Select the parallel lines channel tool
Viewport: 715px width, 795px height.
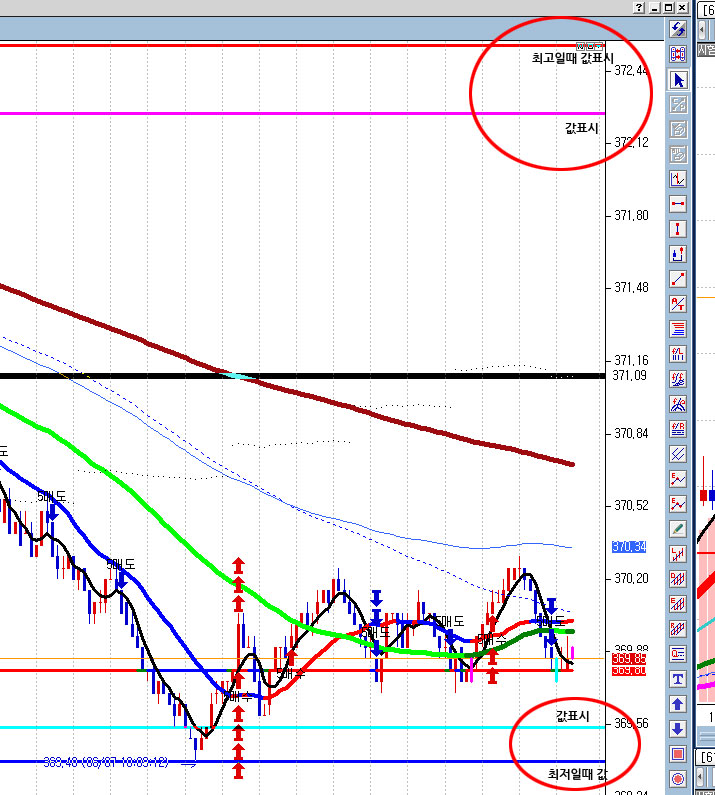tap(678, 454)
